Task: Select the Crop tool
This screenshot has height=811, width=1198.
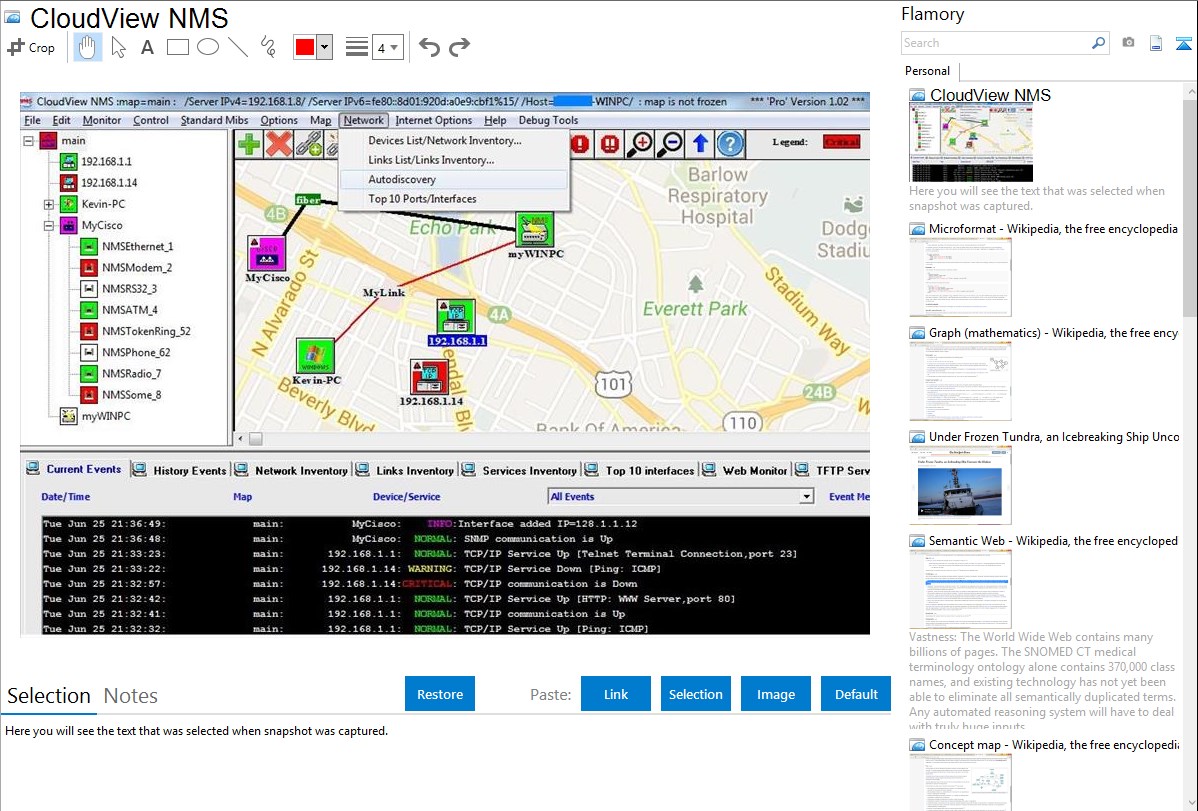Action: tap(31, 47)
